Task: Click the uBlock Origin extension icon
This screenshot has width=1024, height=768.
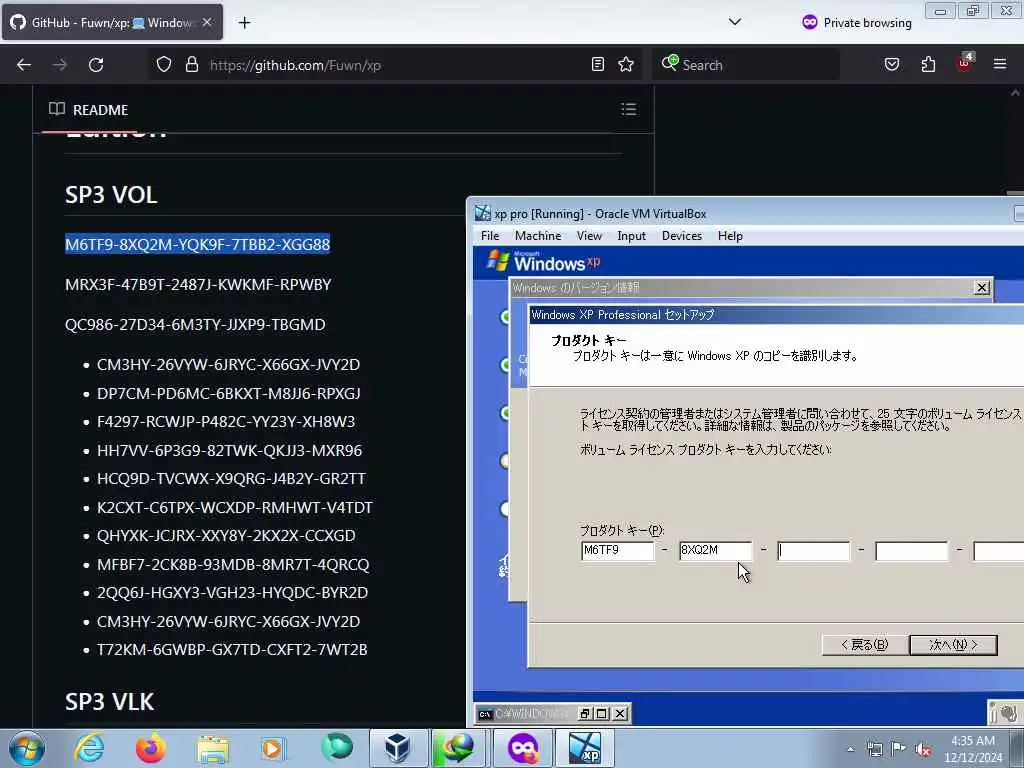Action: (x=965, y=63)
